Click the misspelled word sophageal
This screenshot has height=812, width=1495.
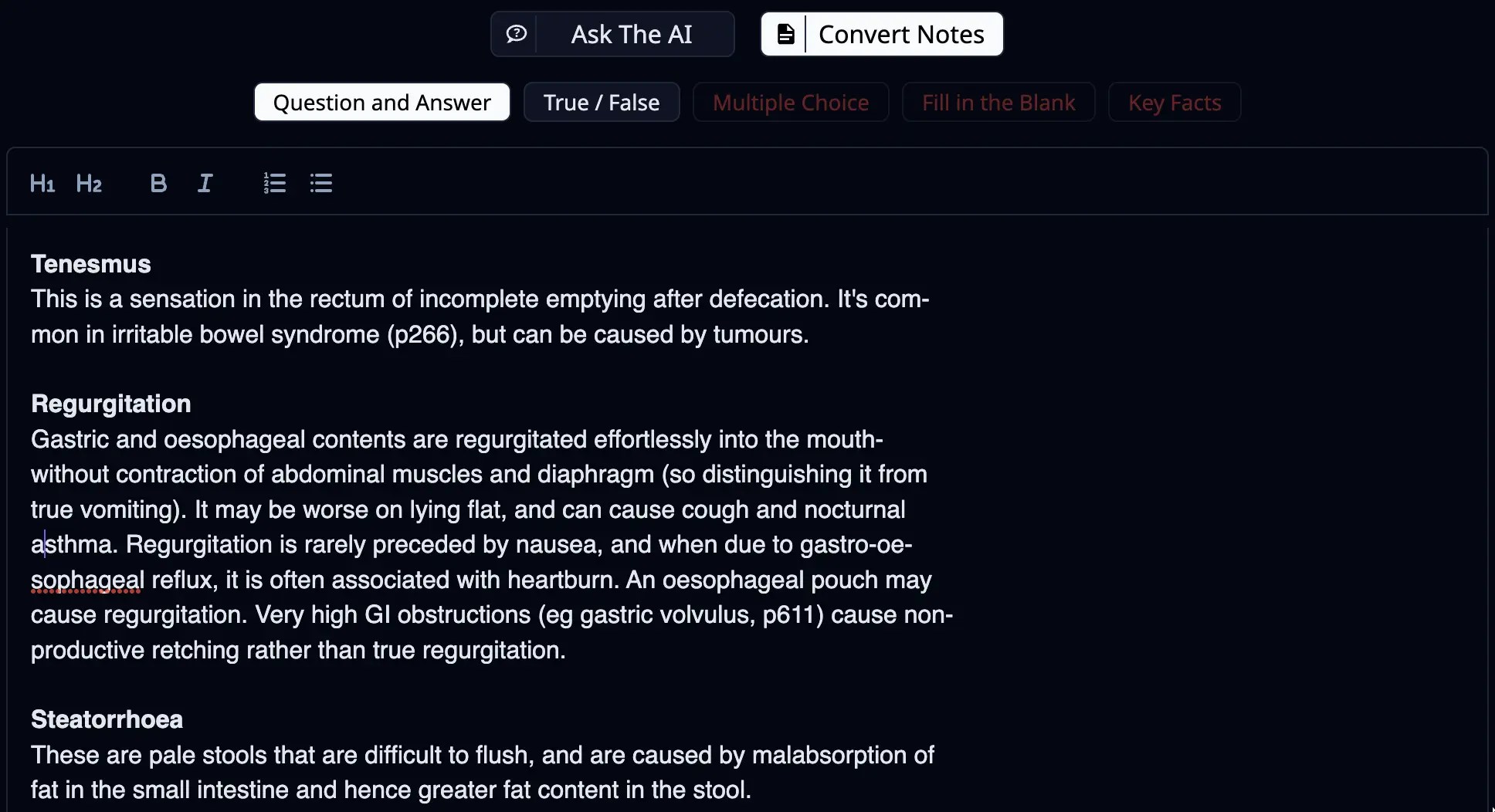(x=86, y=580)
